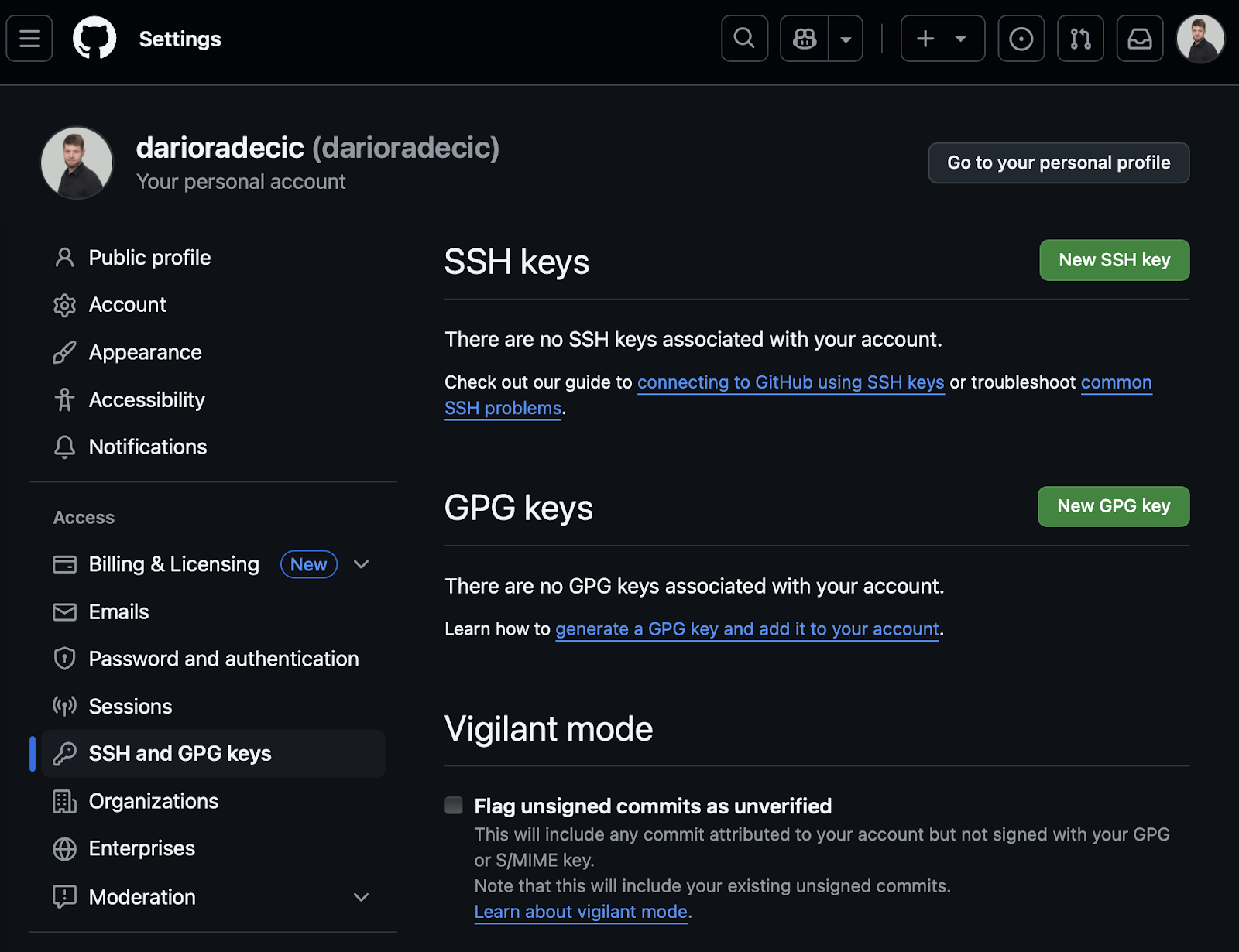Open connecting to GitHub using SSH keys guide
Viewport: 1239px width, 952px height.
pos(791,382)
